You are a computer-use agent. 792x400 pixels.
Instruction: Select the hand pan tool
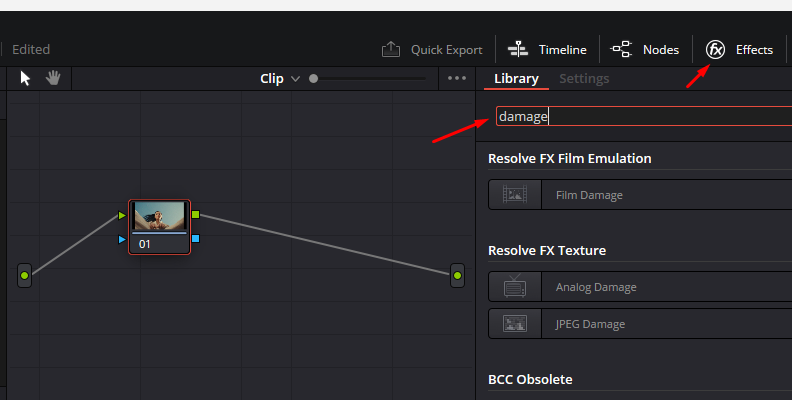click(52, 78)
